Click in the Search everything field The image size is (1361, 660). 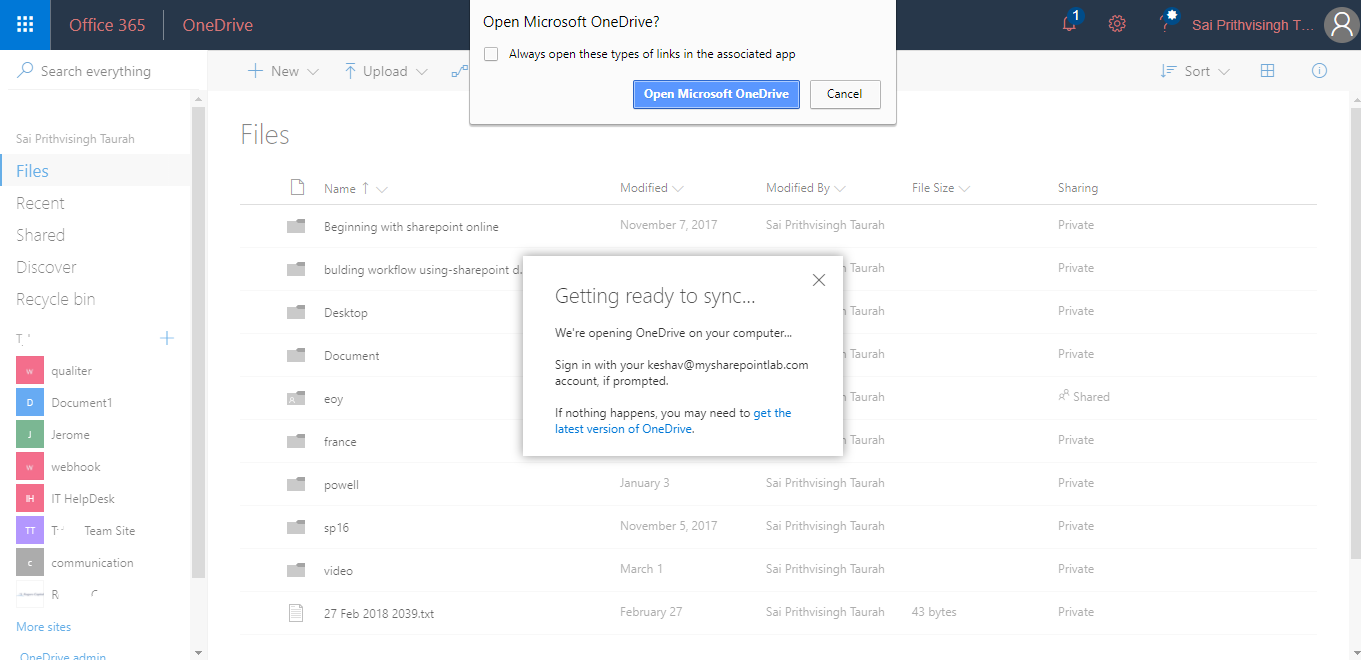(x=103, y=71)
